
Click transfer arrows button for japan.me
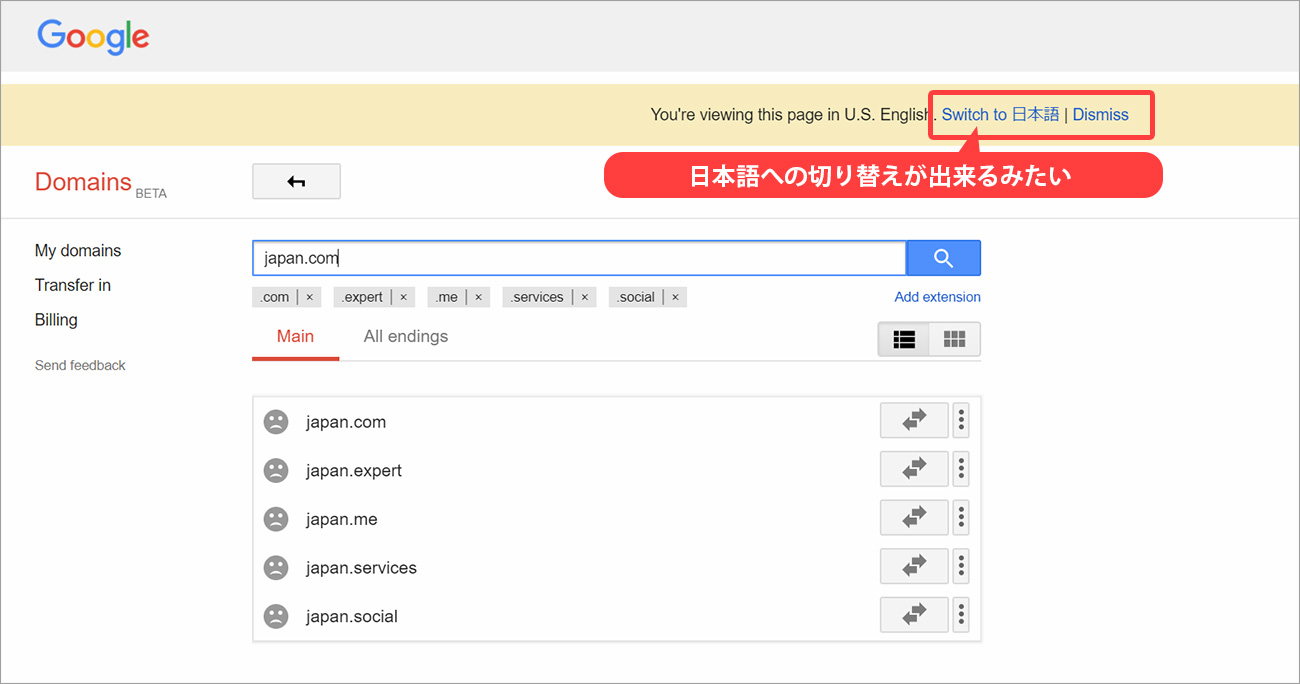click(x=914, y=518)
